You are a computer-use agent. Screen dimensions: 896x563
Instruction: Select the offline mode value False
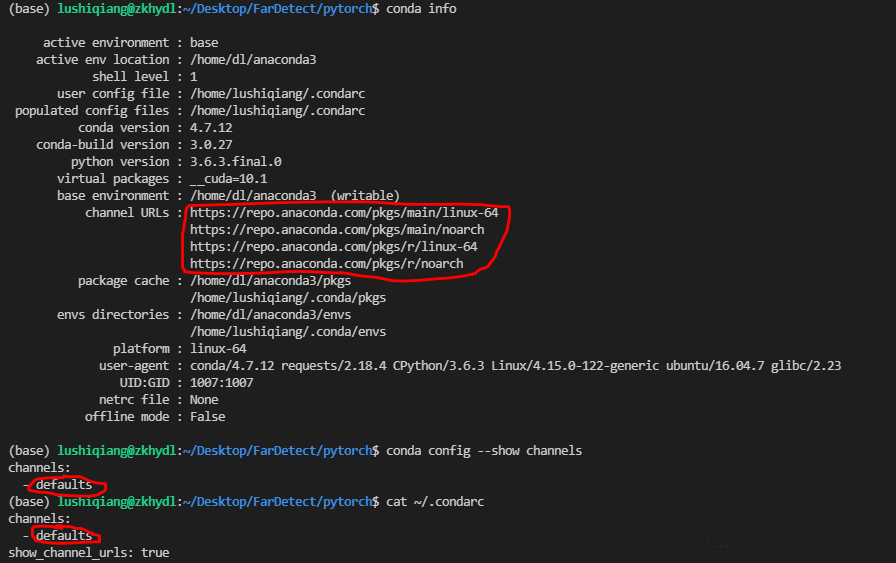(x=207, y=417)
